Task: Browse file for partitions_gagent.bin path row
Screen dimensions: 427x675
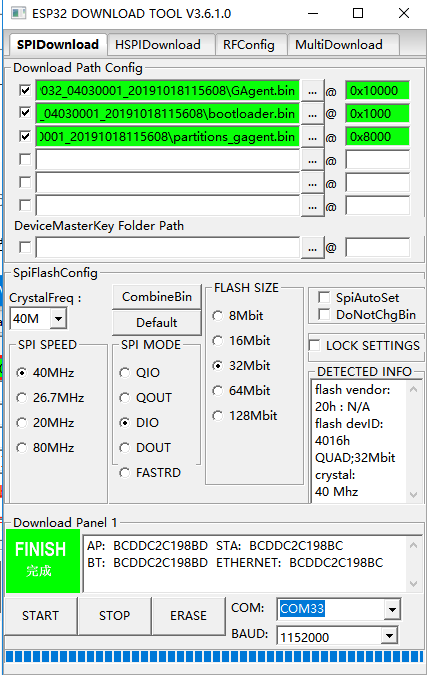Action: 313,137
